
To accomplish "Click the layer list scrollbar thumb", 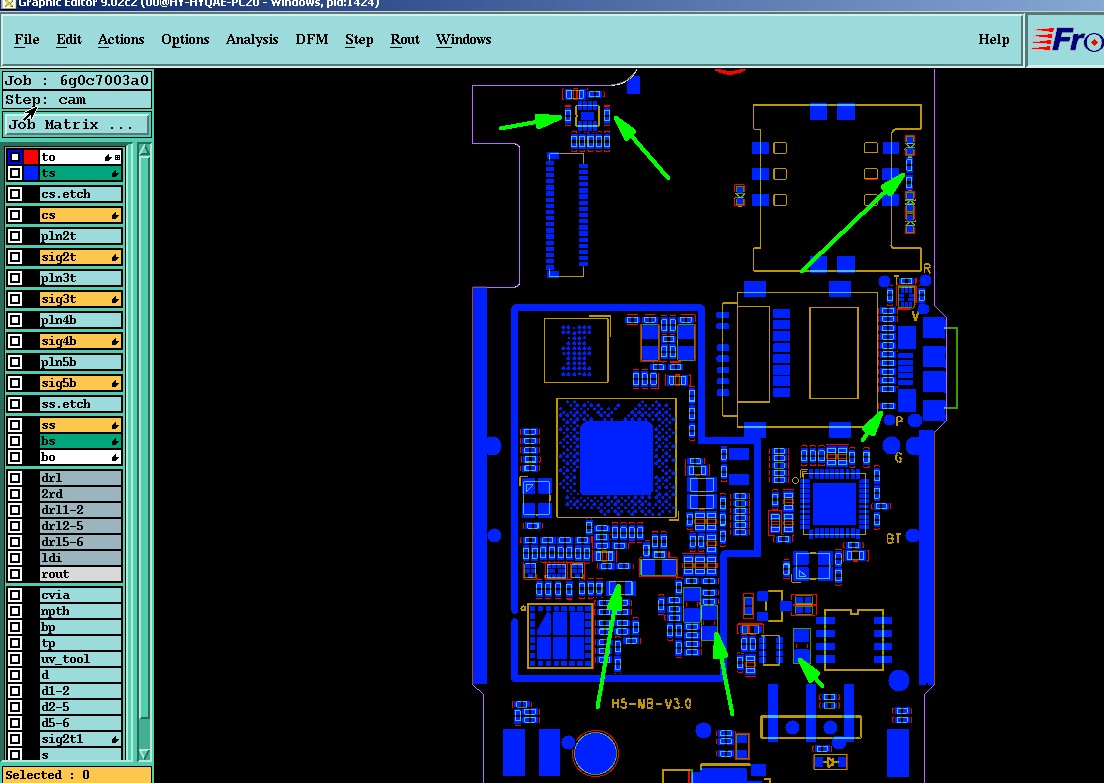I will pos(144,437).
